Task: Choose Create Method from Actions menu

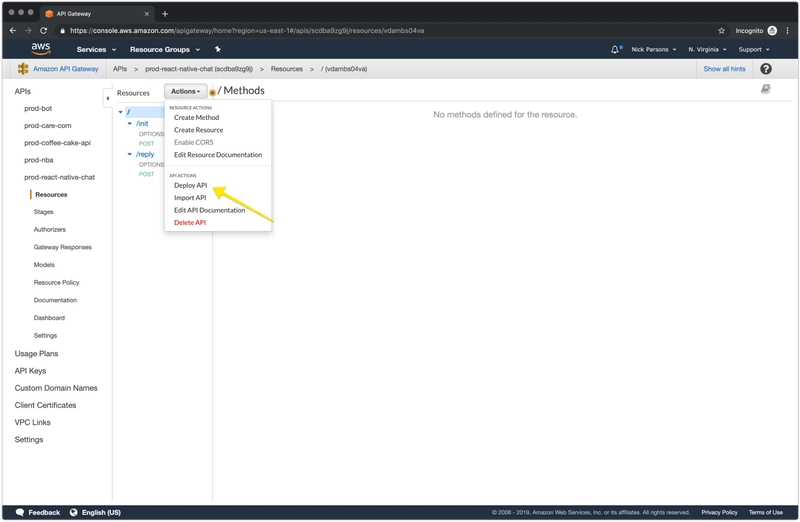Action: [x=196, y=117]
